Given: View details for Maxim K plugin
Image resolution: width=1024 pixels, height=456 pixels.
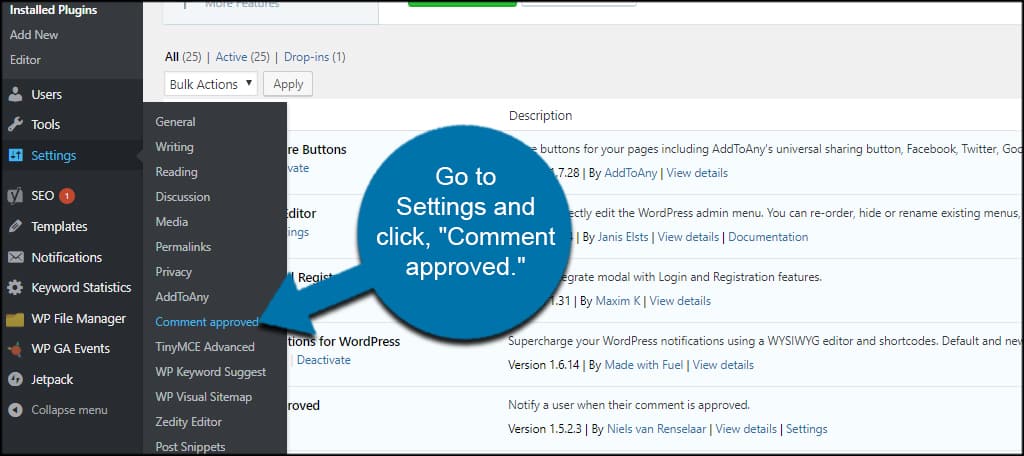Looking at the screenshot, I should [680, 301].
